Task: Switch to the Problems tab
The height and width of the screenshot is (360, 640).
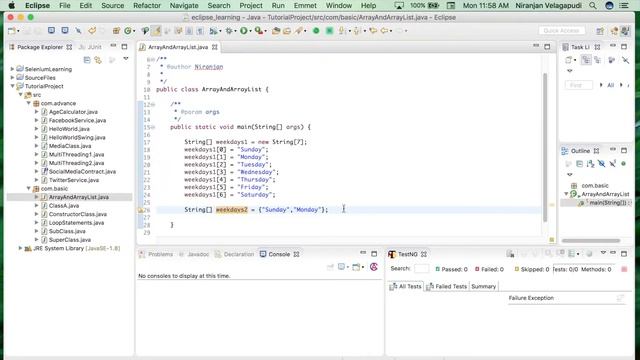Action: 156,254
